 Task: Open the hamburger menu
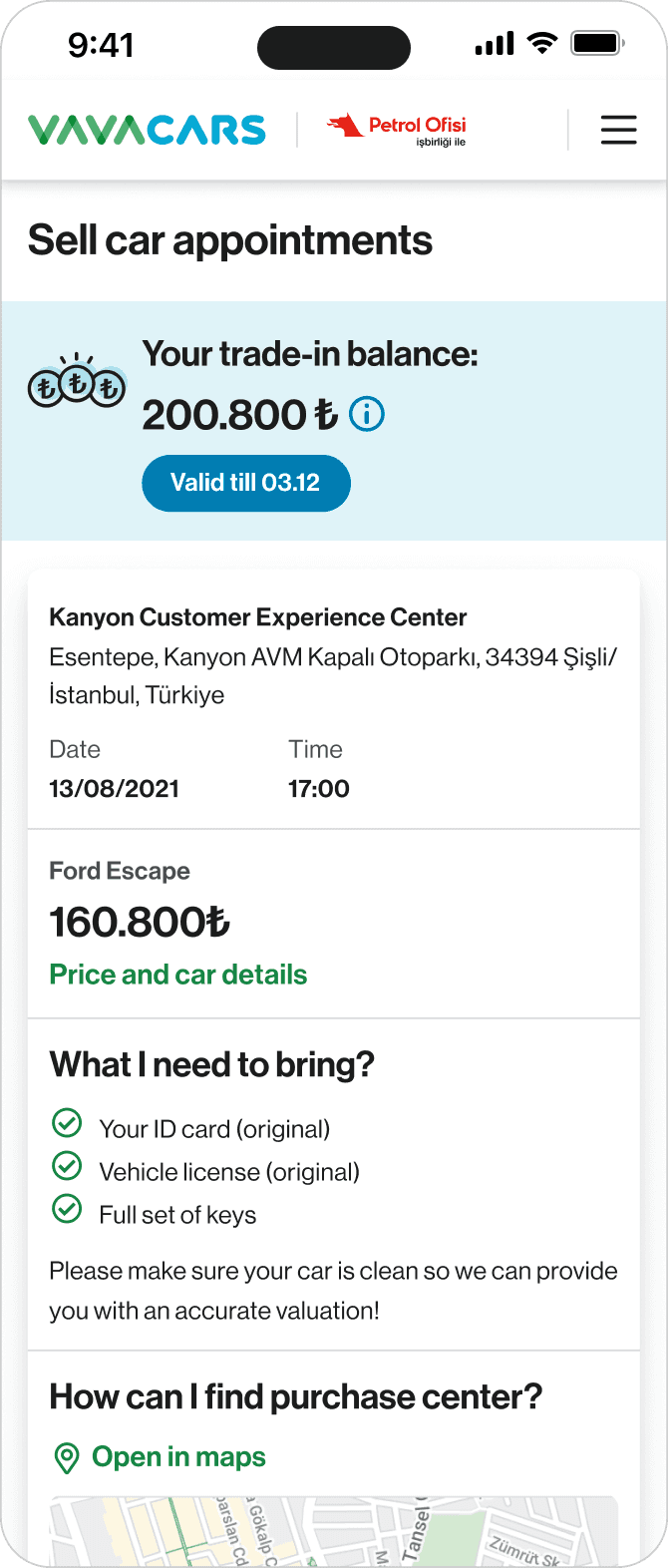[618, 130]
